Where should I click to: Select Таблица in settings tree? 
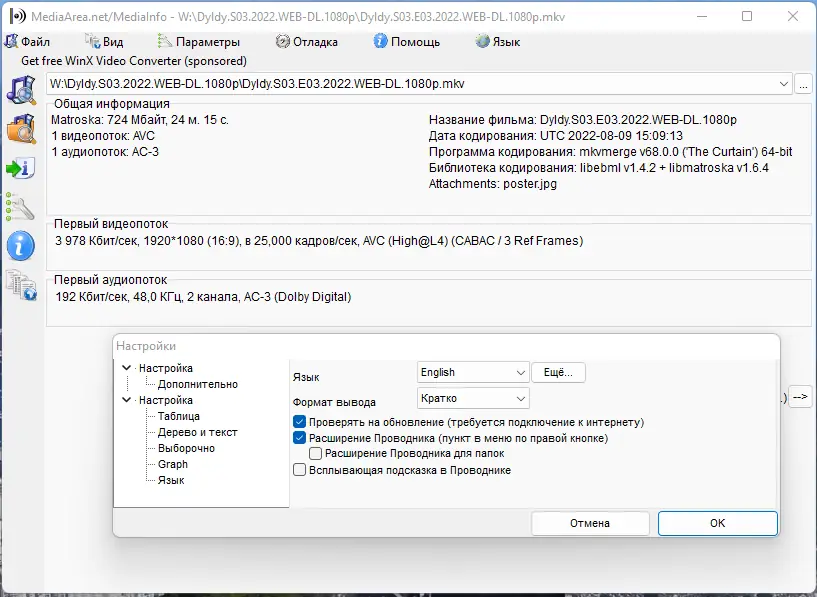(179, 416)
